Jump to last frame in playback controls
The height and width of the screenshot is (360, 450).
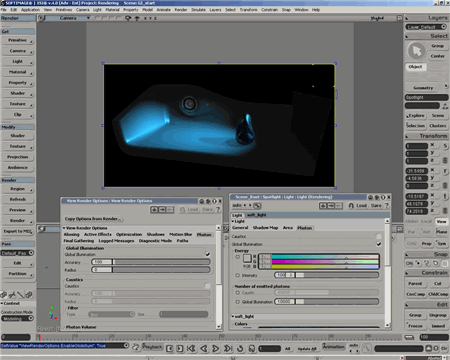coord(228,348)
